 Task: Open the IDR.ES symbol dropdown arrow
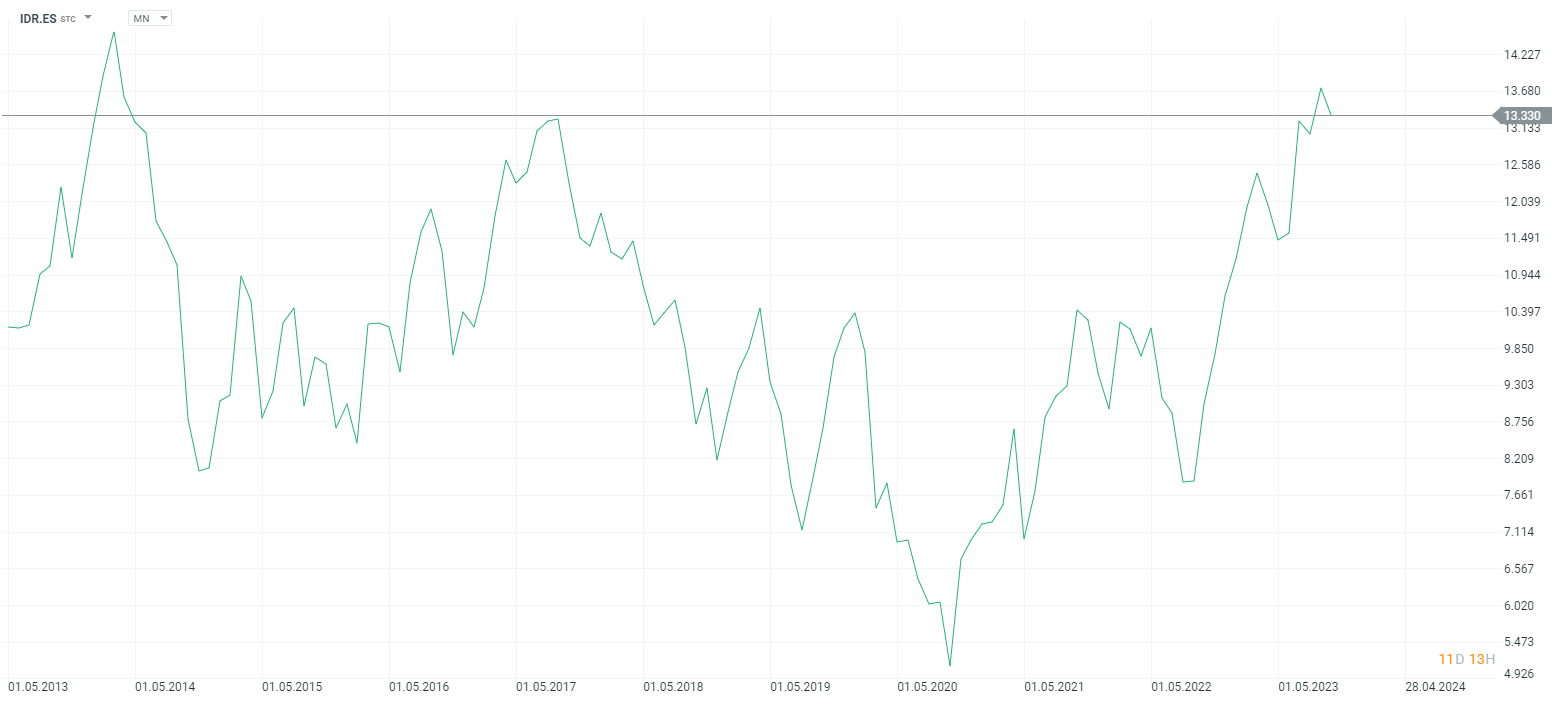click(x=88, y=18)
